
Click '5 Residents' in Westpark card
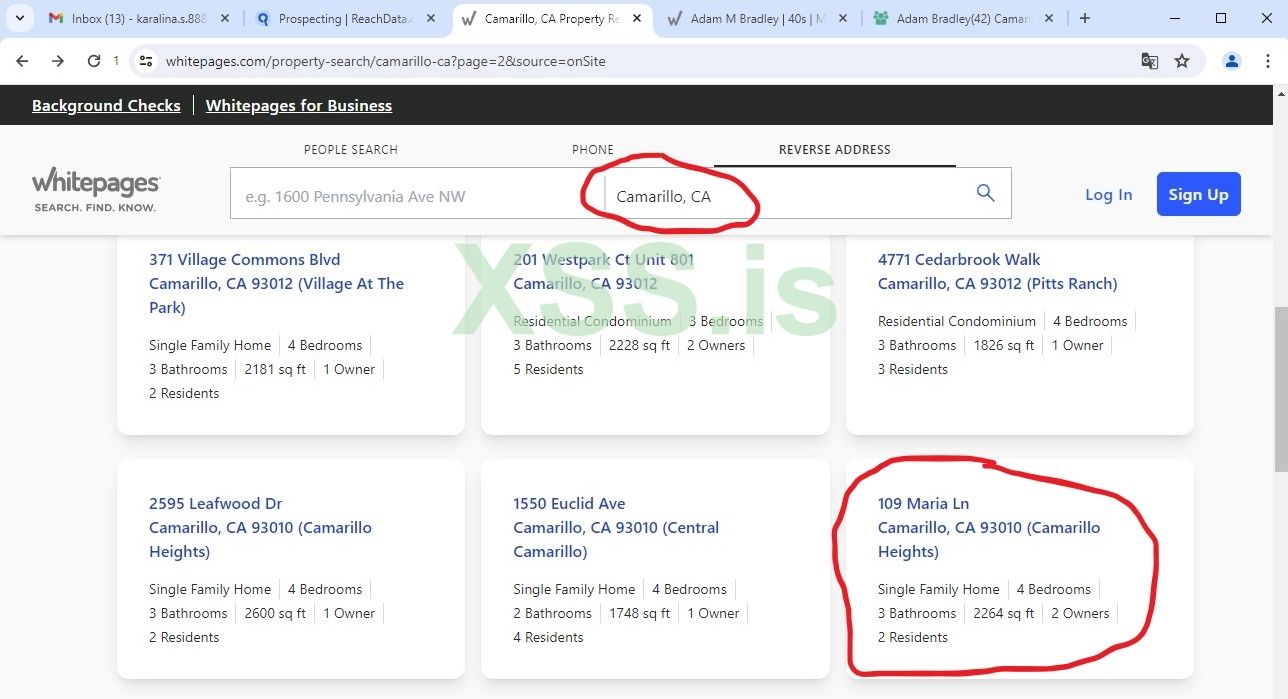[548, 369]
